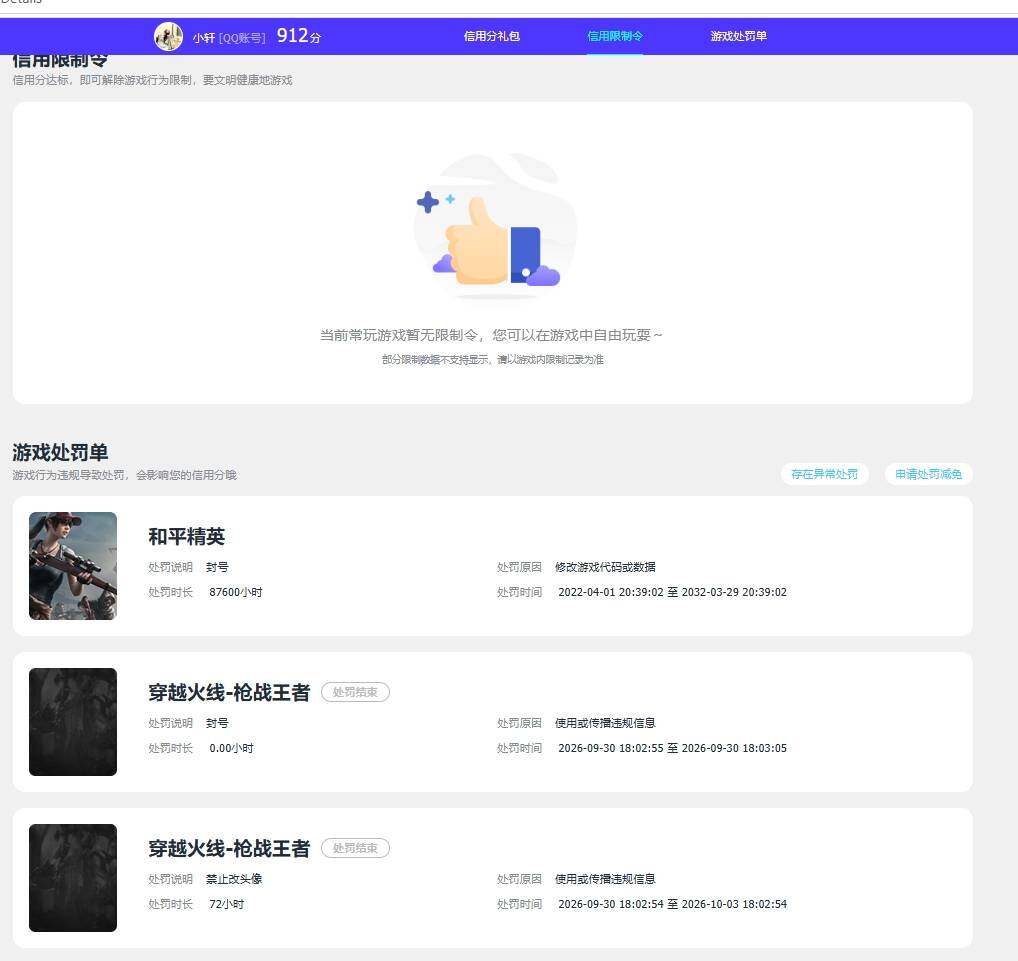Click the 小轩 [QQ账号] username
Viewport: 1018px width, 961px height.
coord(229,38)
